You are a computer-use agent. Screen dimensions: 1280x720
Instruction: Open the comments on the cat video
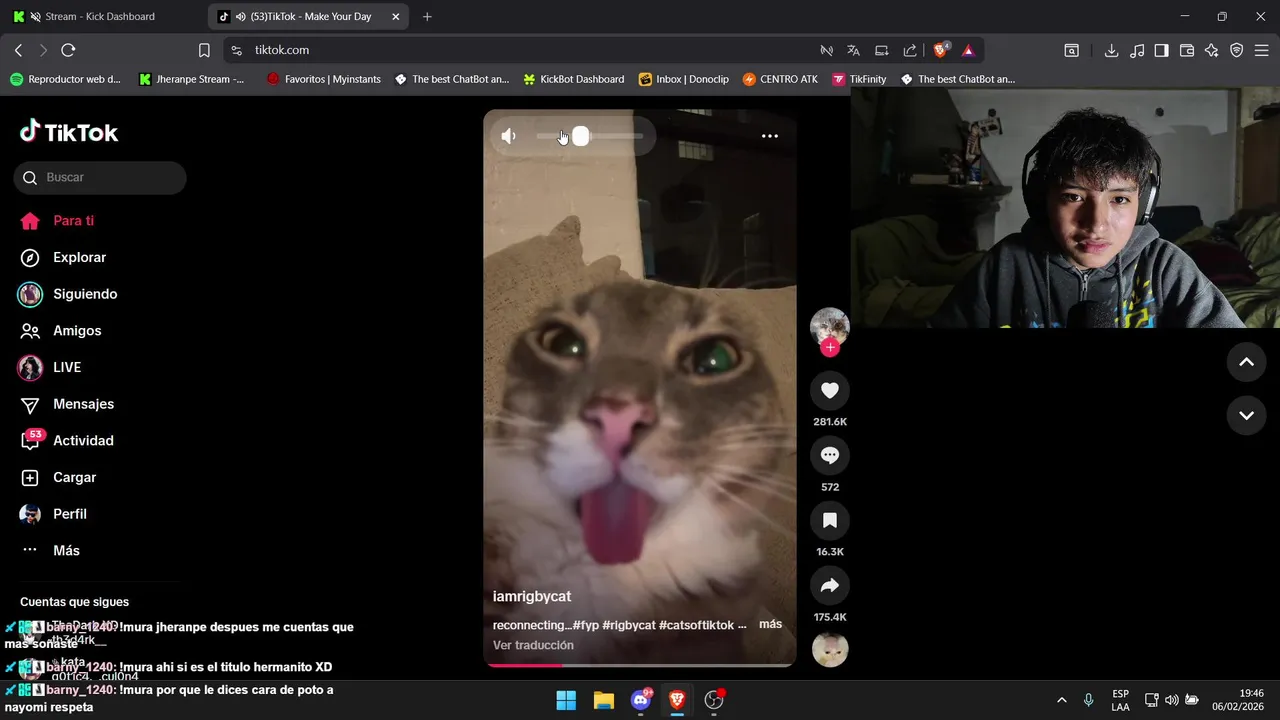(829, 455)
